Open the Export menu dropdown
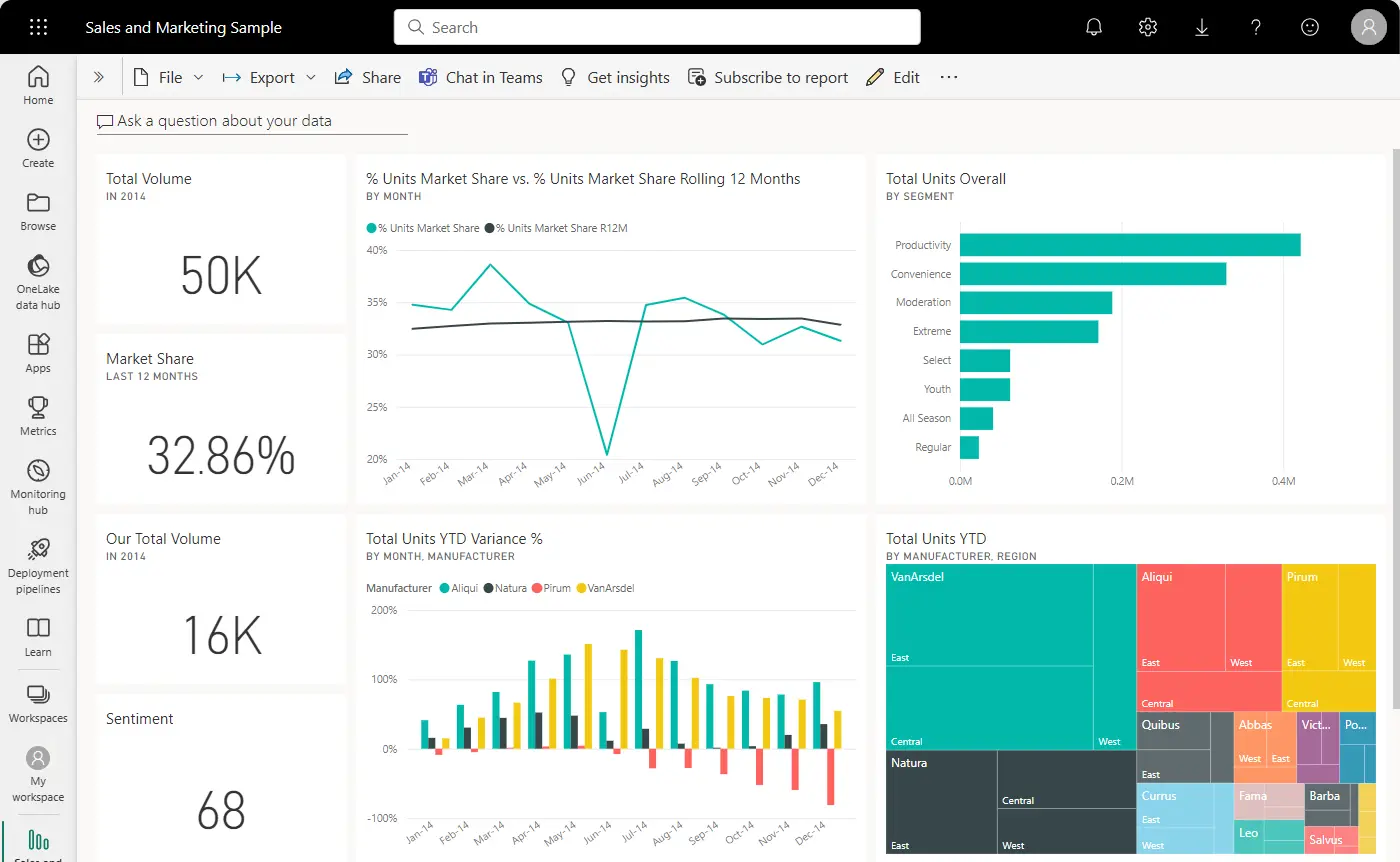 click(269, 77)
